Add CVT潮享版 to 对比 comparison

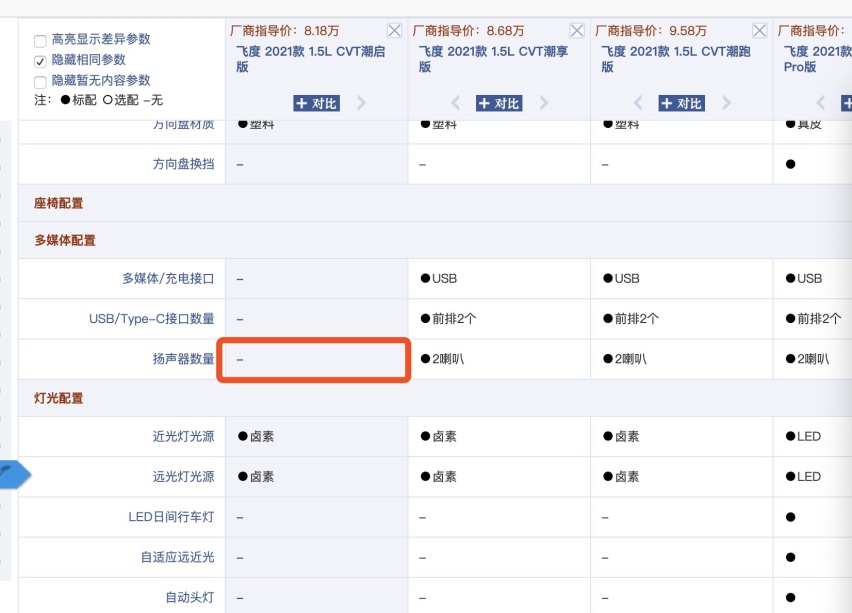click(499, 103)
